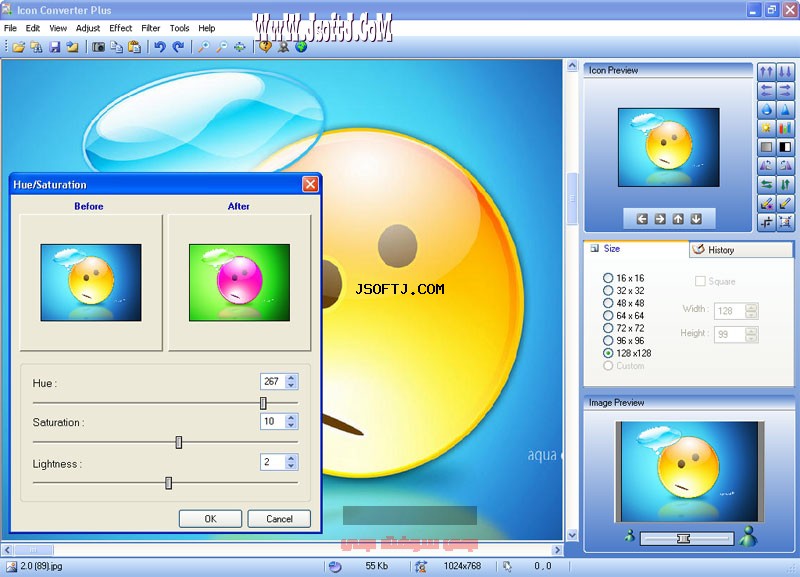Click the green vertical swap arrows tool
This screenshot has width=800, height=577.
coord(785,184)
